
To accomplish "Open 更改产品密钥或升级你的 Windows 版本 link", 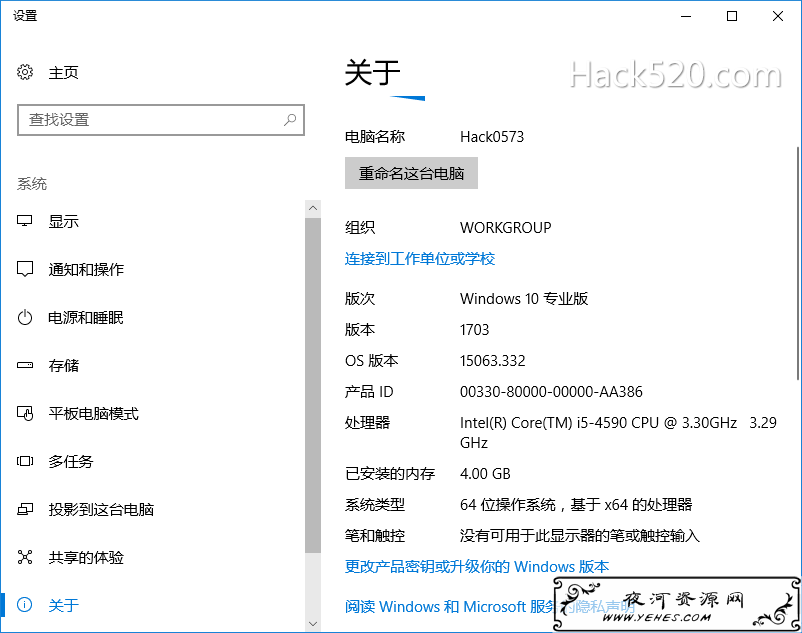I will pos(477,567).
